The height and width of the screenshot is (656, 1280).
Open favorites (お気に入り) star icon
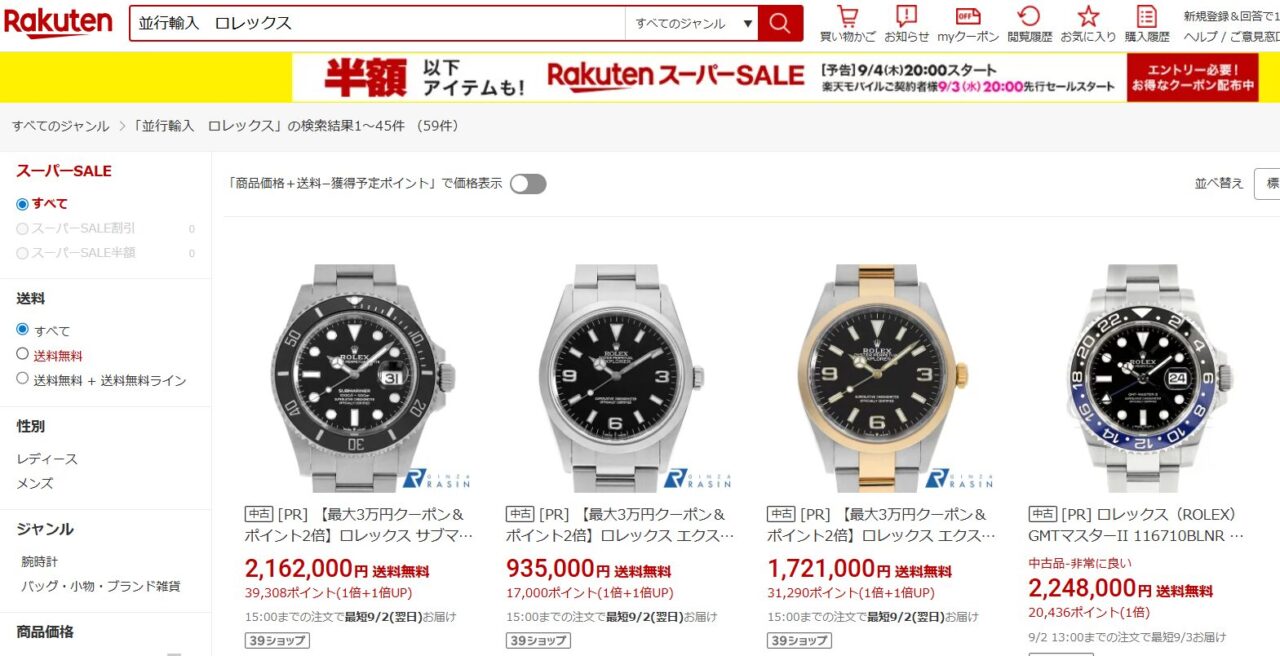click(1088, 24)
